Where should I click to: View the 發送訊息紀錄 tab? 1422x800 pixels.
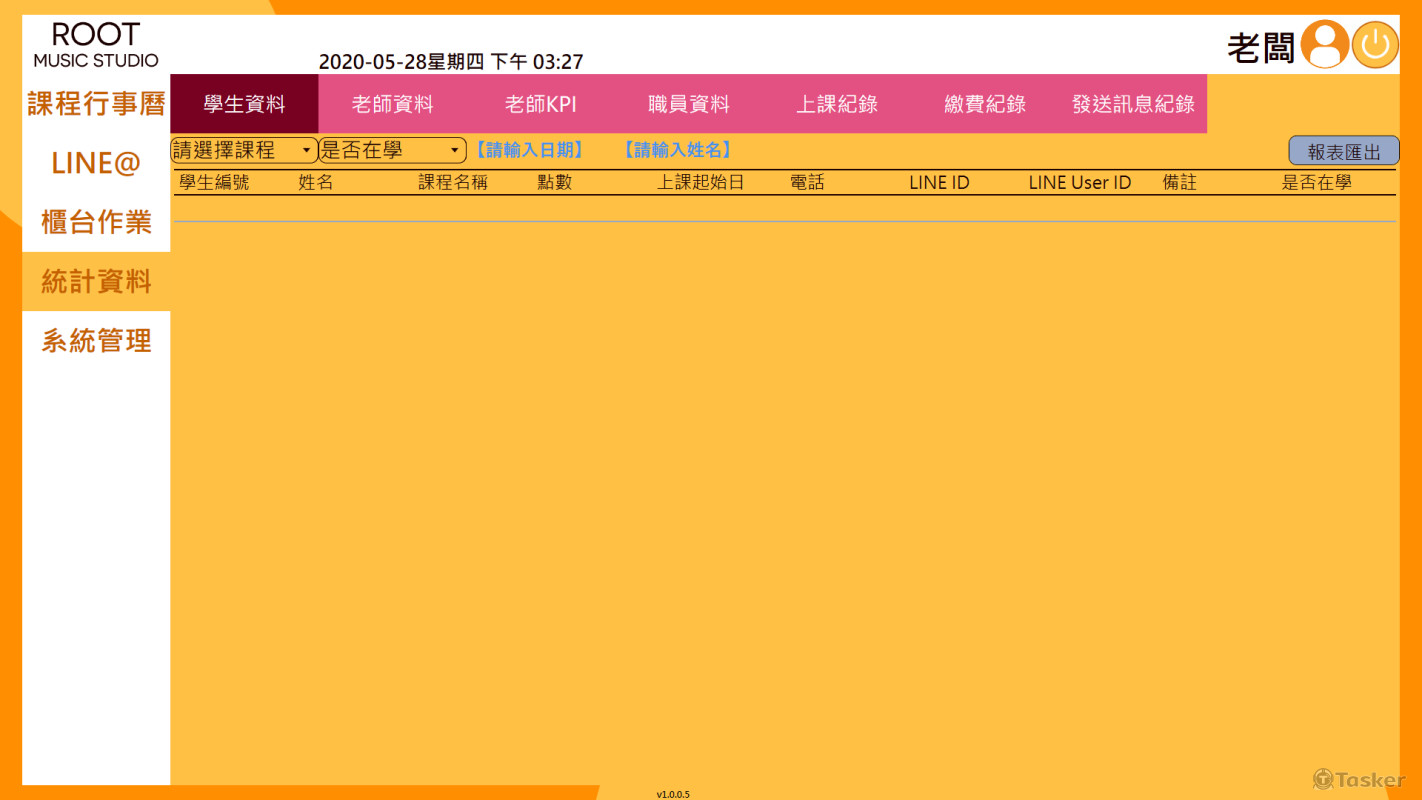1133,103
